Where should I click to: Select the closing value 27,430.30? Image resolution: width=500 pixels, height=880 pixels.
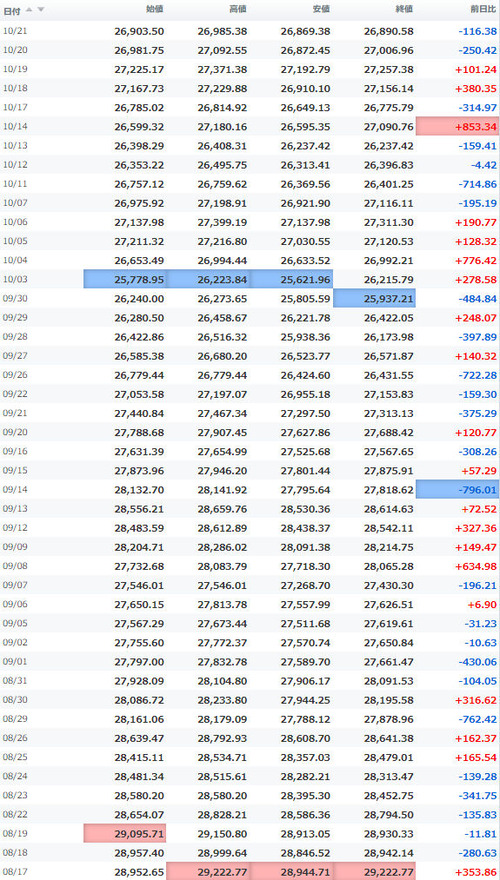[x=389, y=585]
